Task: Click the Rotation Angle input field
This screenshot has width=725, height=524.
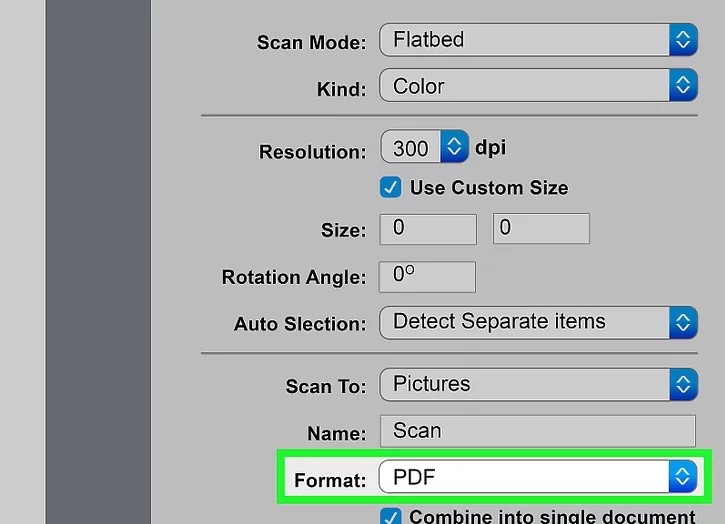Action: coord(428,276)
